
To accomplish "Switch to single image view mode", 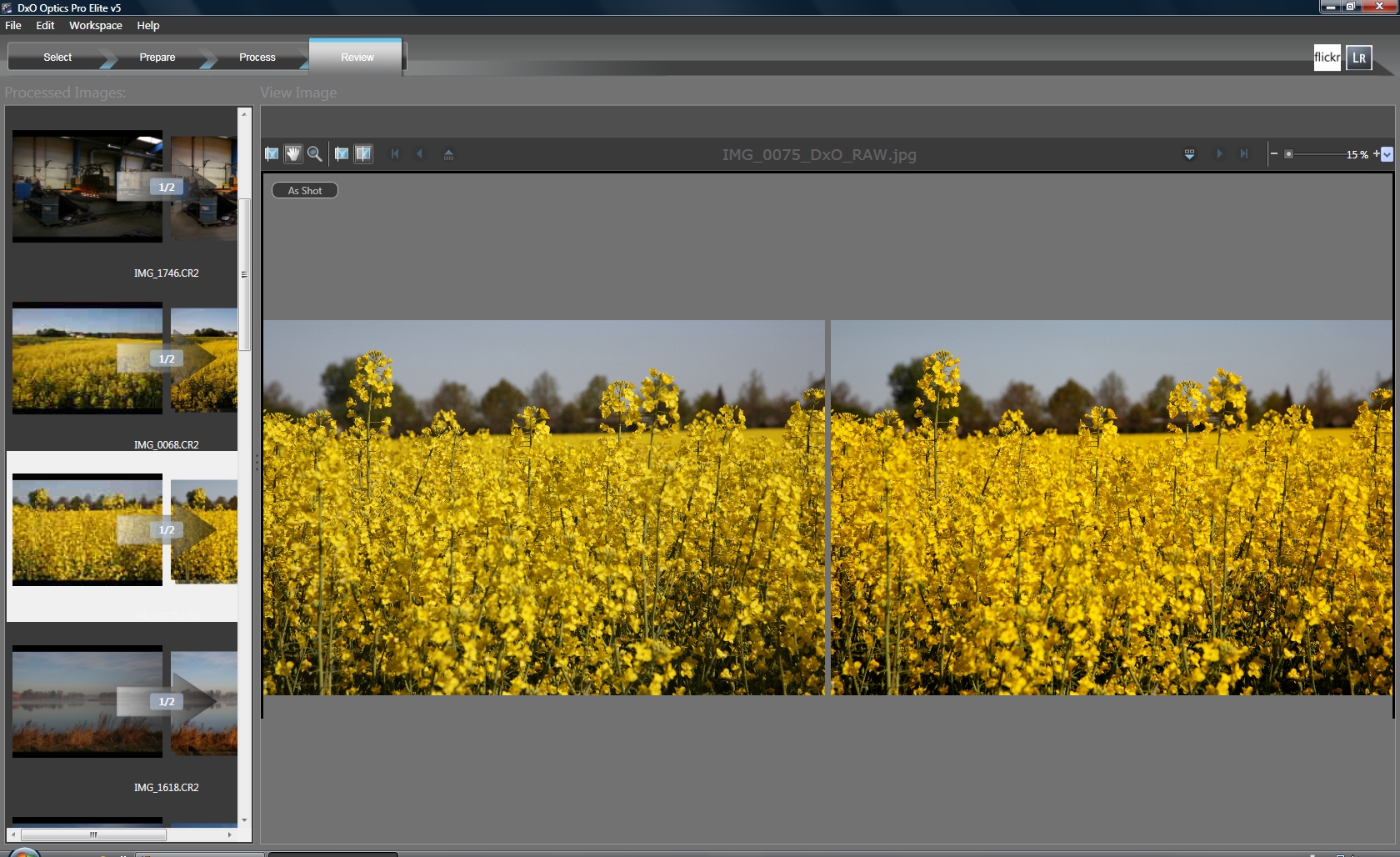I will pos(342,154).
